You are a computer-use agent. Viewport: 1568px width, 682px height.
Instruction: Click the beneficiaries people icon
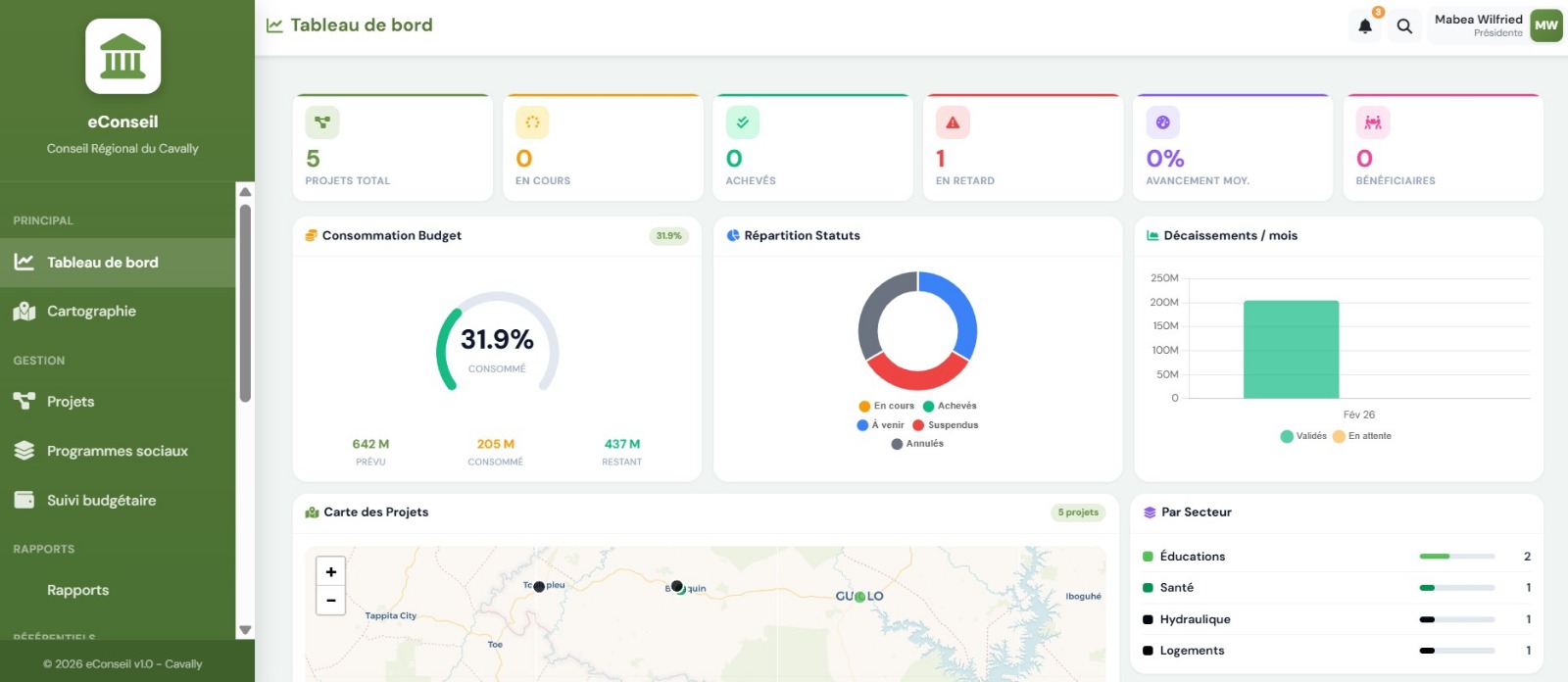click(1372, 122)
